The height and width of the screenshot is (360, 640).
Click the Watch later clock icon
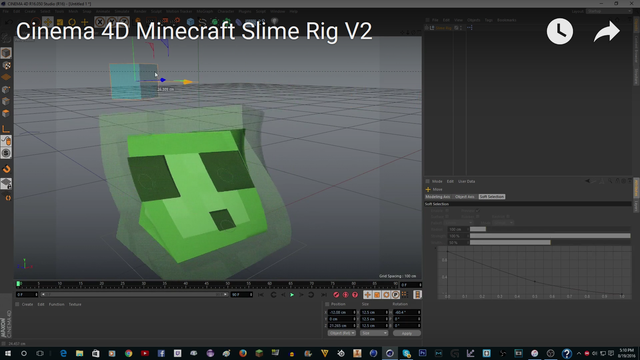(560, 31)
